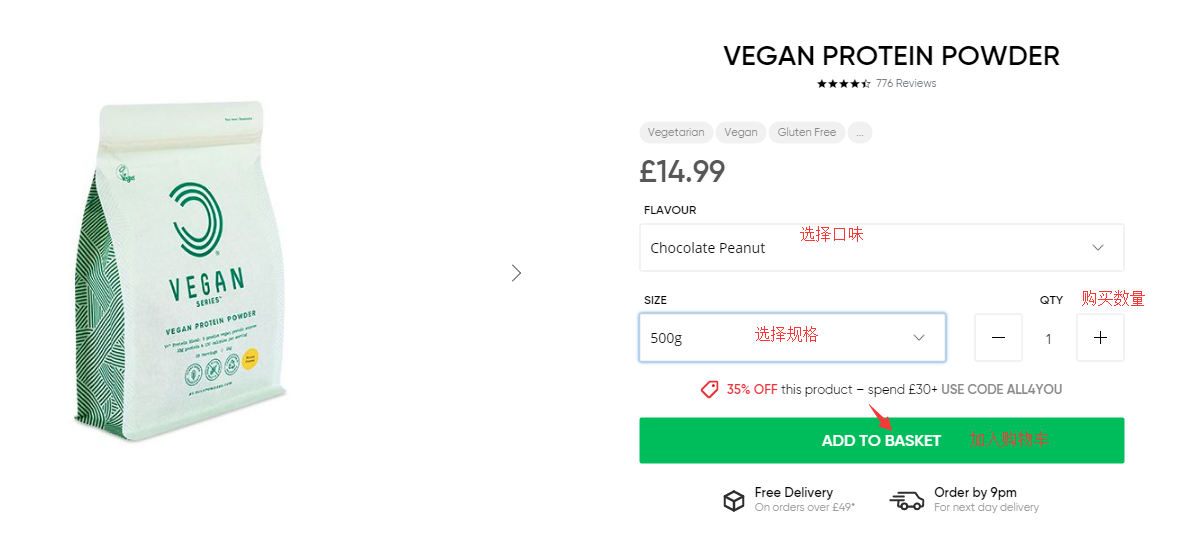
Task: Select the Vegetarian tag
Action: point(676,132)
